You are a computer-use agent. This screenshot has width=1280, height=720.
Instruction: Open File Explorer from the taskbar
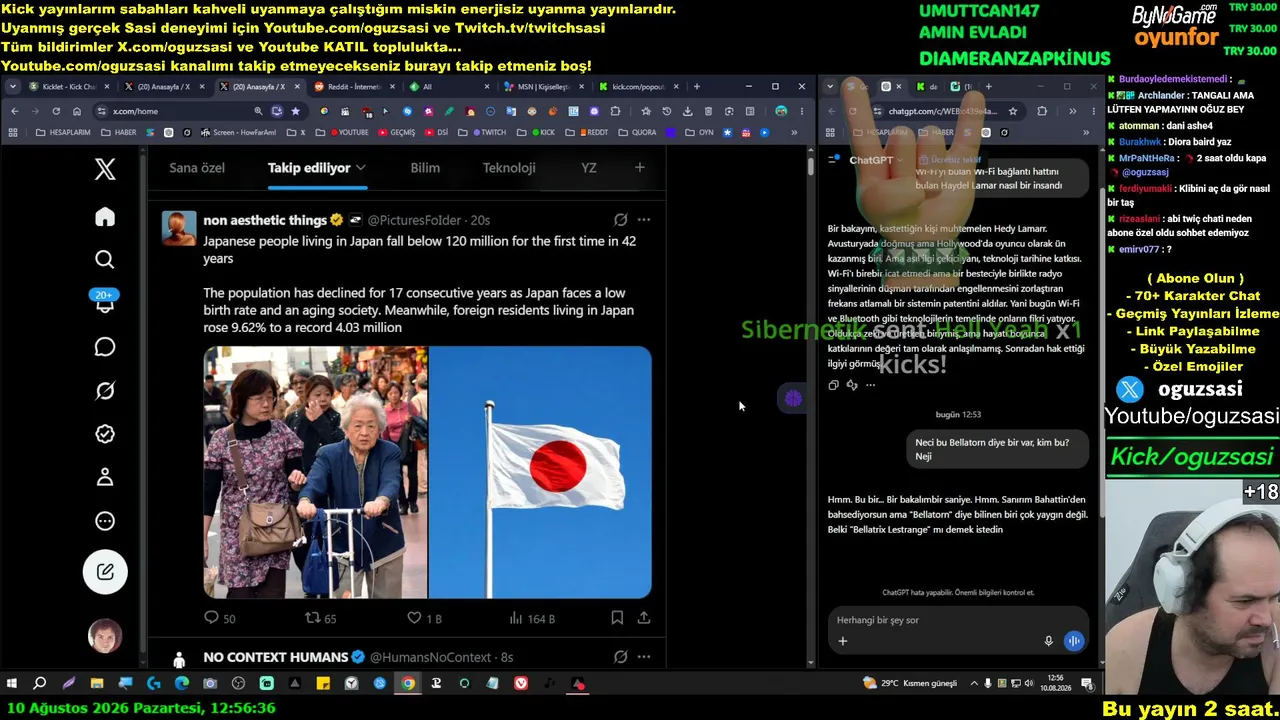coord(97,684)
